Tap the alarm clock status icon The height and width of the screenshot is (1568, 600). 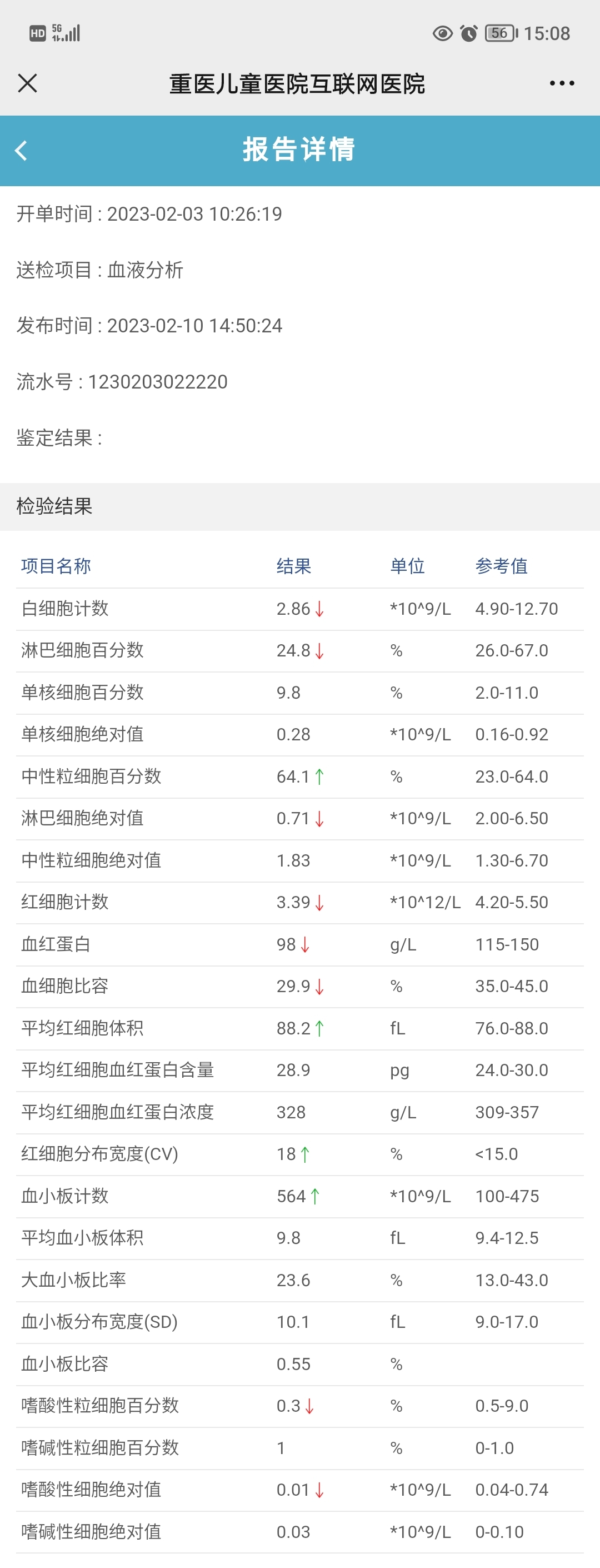click(468, 33)
